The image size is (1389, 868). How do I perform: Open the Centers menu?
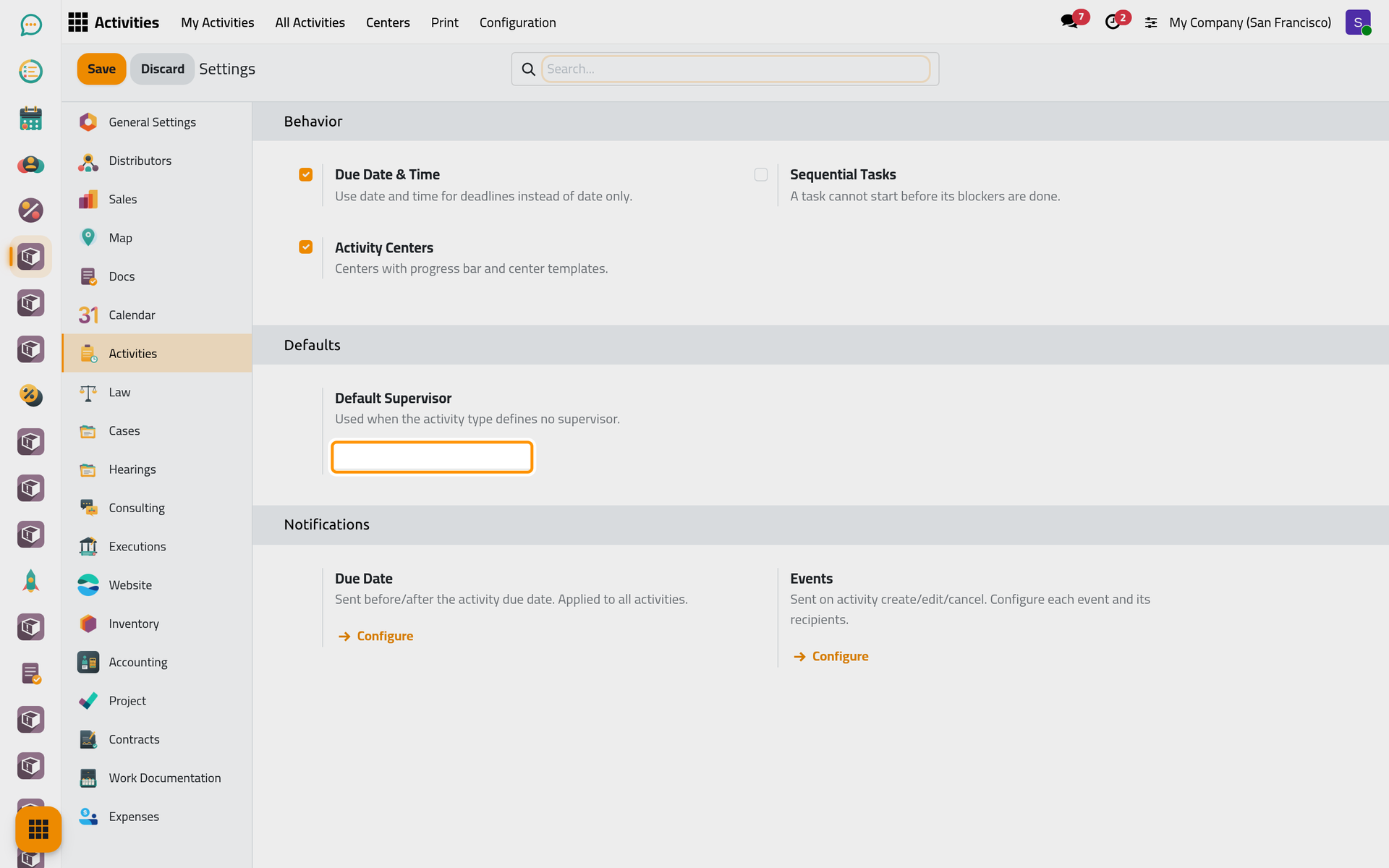[x=388, y=22]
